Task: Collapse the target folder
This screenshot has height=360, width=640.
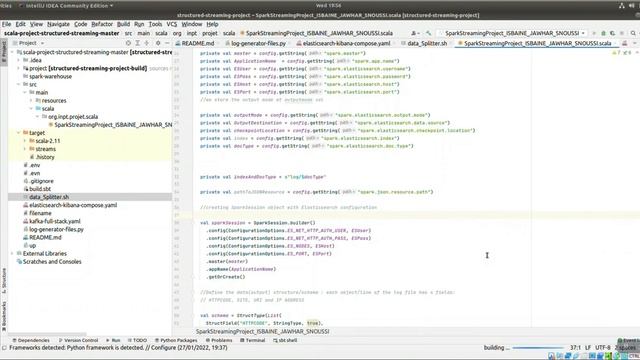Action: click(x=18, y=133)
